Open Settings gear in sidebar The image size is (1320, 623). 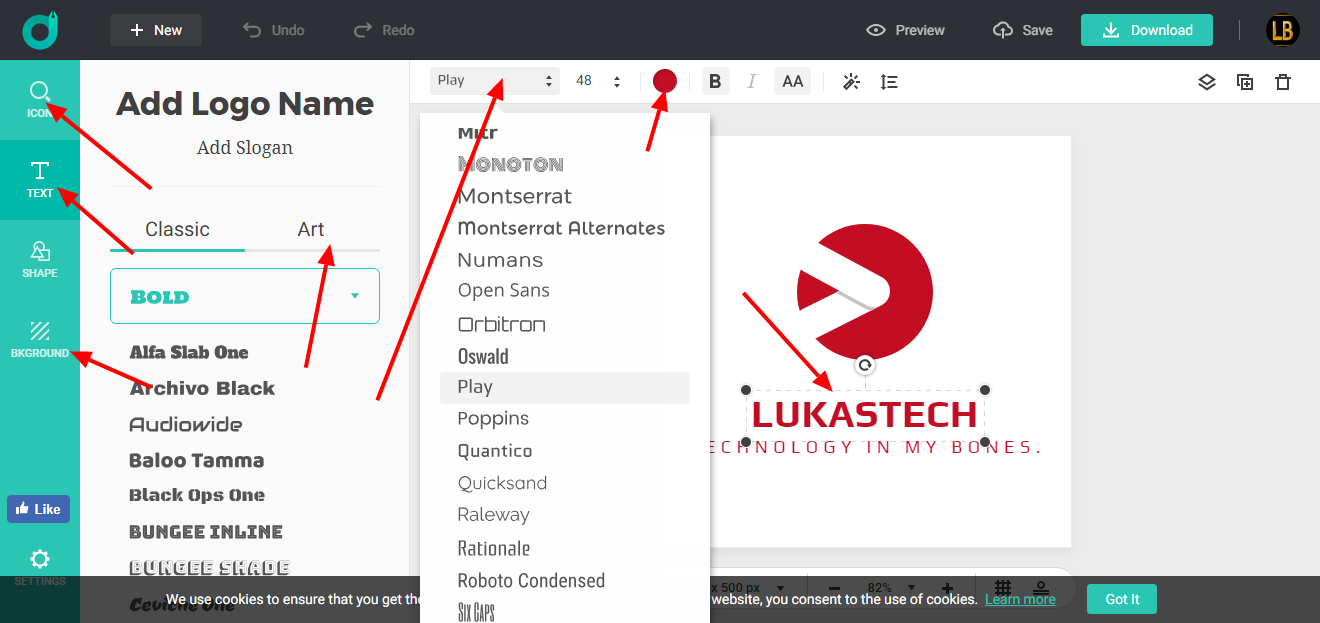pos(40,560)
